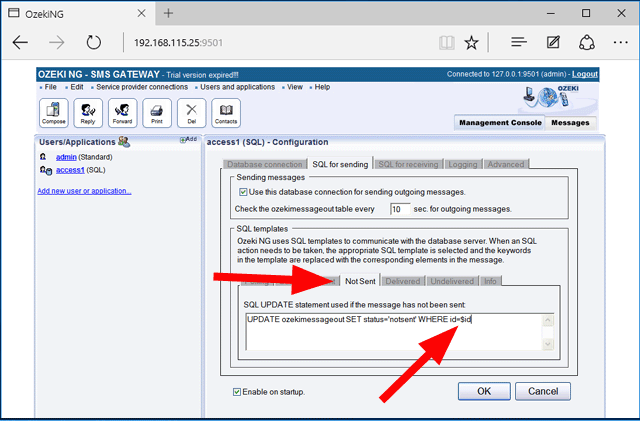640x421 pixels.
Task: Switch to Management Console tab
Action: (x=500, y=123)
